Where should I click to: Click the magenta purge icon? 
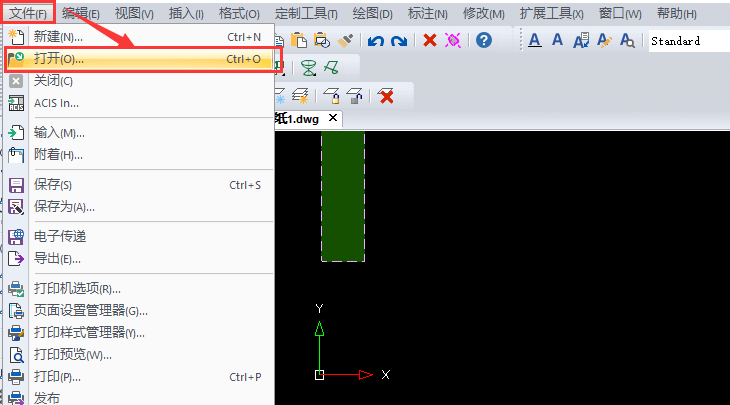pos(453,40)
